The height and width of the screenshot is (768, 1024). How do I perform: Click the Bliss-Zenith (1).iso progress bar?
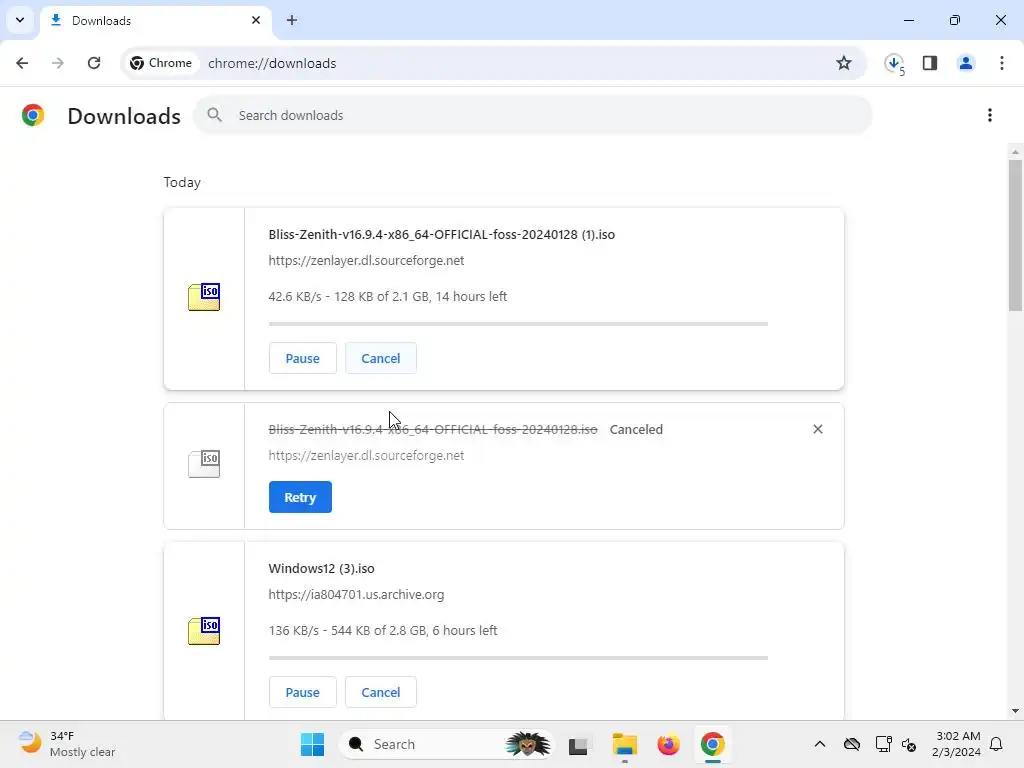pyautogui.click(x=518, y=324)
